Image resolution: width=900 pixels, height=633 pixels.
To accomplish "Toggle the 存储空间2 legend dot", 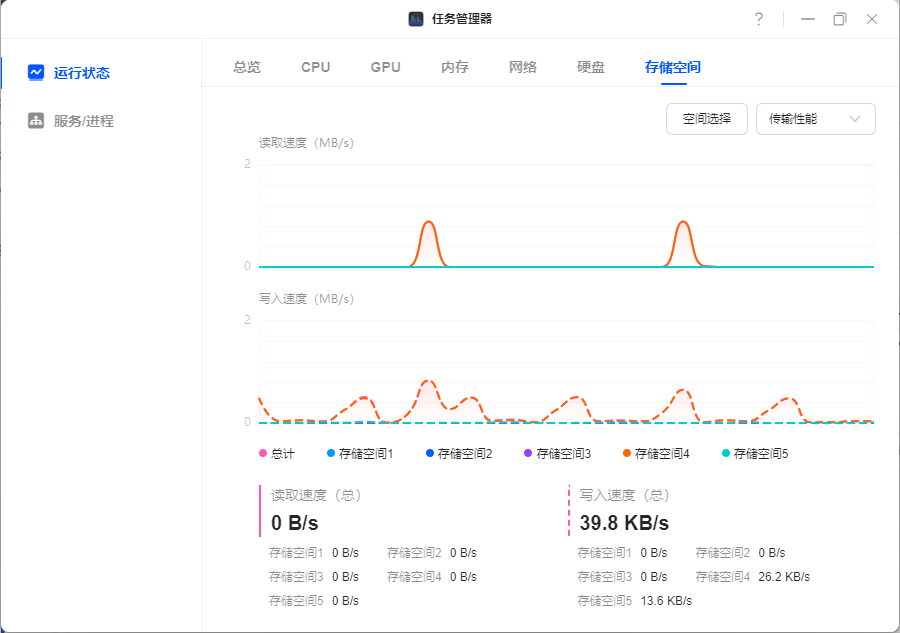I will 429,453.
